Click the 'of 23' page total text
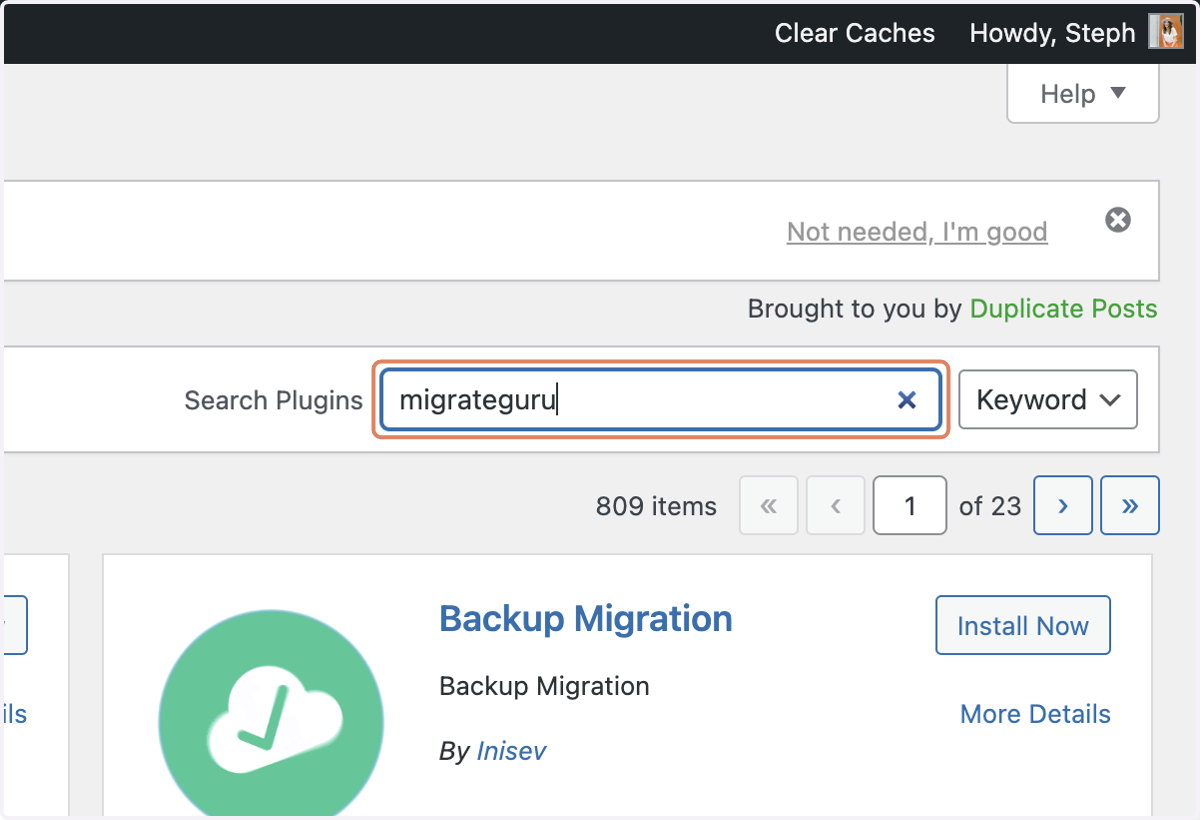The width and height of the screenshot is (1200, 820). point(990,507)
